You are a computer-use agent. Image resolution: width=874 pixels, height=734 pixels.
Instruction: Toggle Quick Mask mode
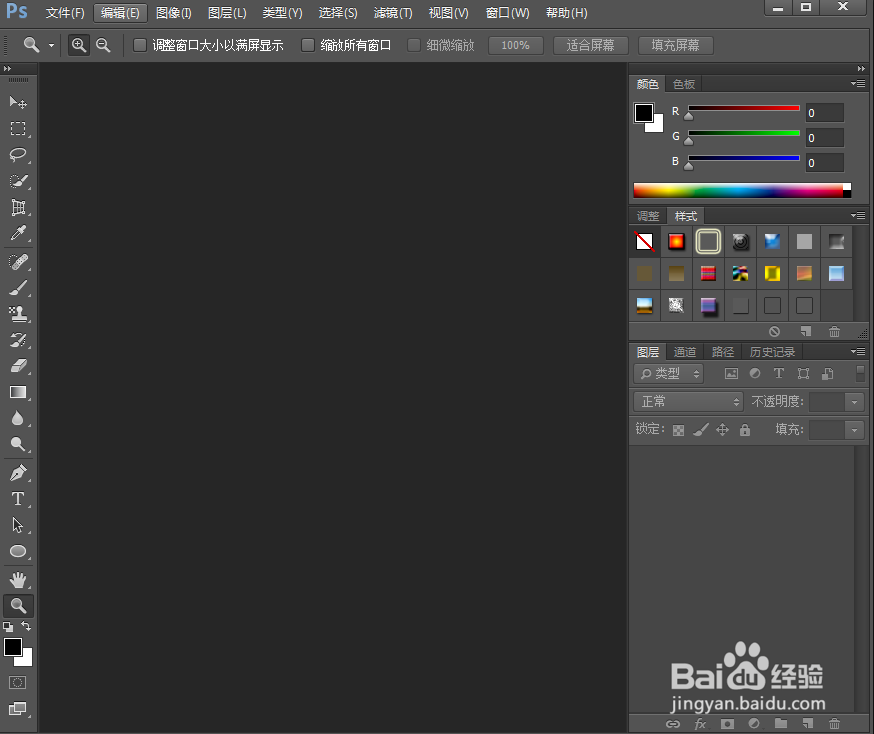coord(18,683)
